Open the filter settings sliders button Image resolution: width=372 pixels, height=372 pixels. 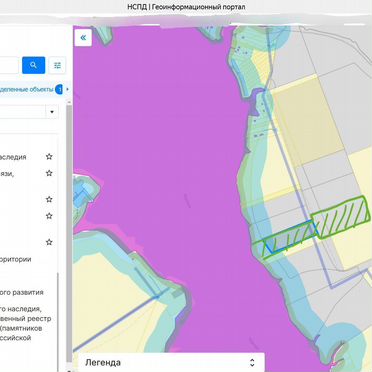point(57,65)
